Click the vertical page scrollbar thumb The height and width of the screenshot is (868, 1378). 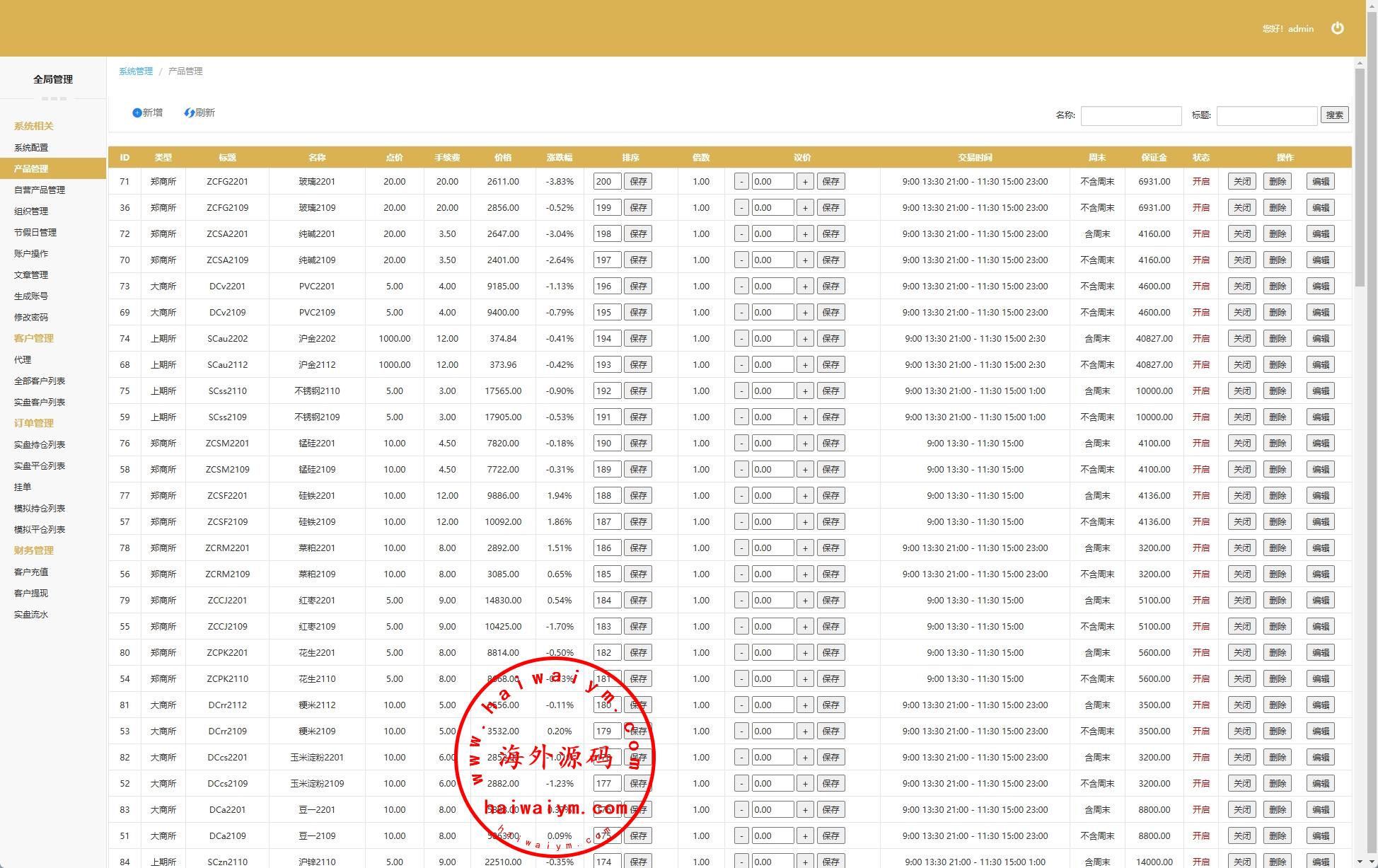click(x=1360, y=177)
